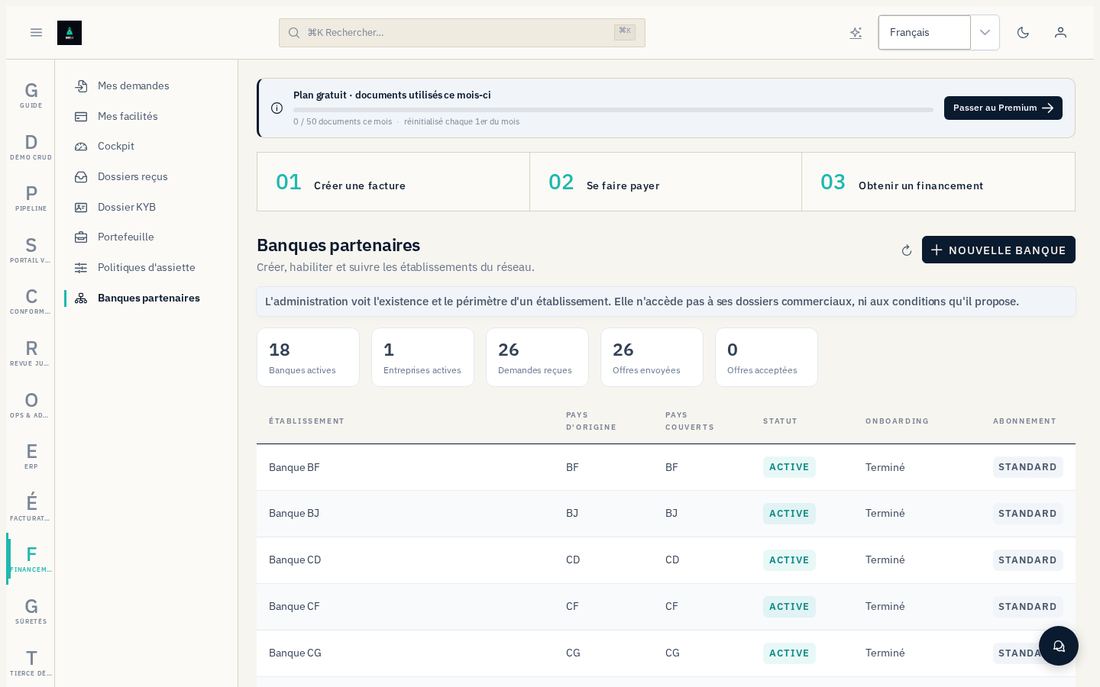This screenshot has height=687, width=1100.
Task: Click the documents usage progress bar
Action: coord(612,109)
